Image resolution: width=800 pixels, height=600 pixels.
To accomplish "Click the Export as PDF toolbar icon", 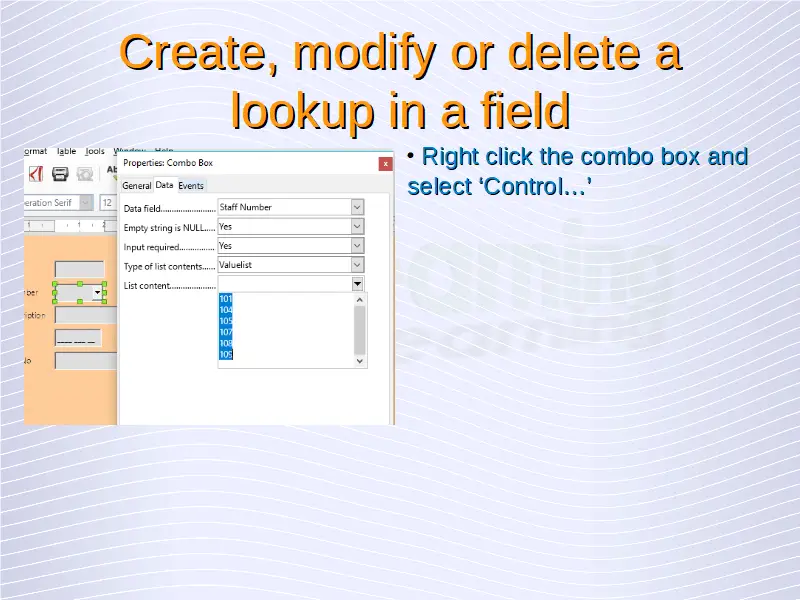I will [35, 174].
